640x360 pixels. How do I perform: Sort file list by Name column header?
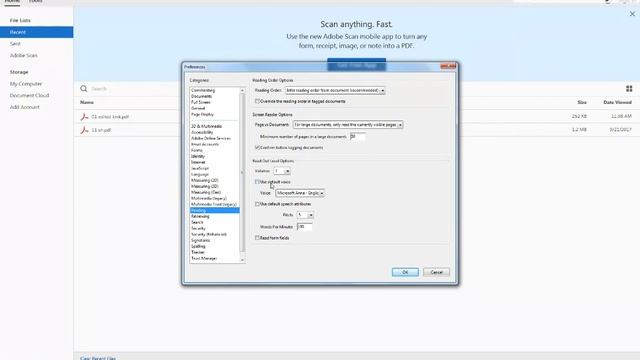[x=87, y=102]
